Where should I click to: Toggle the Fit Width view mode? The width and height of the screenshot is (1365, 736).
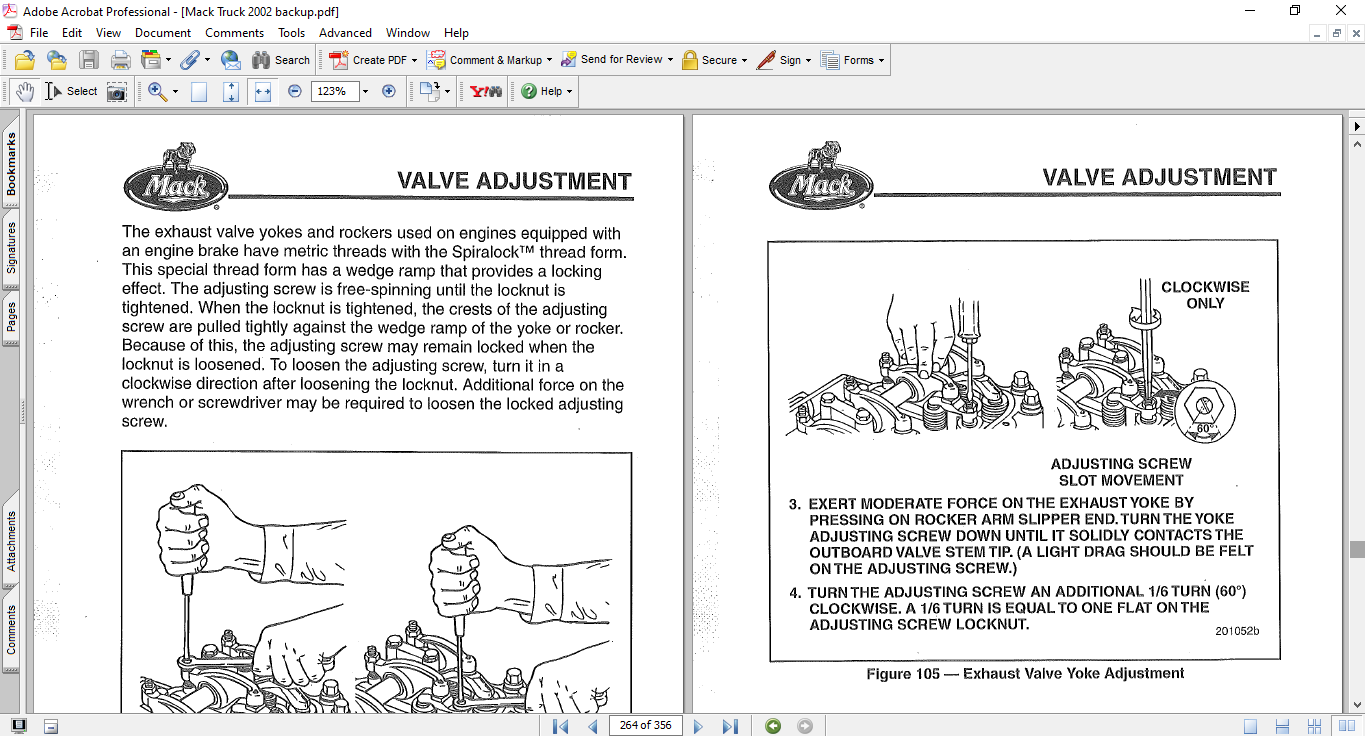coord(263,92)
